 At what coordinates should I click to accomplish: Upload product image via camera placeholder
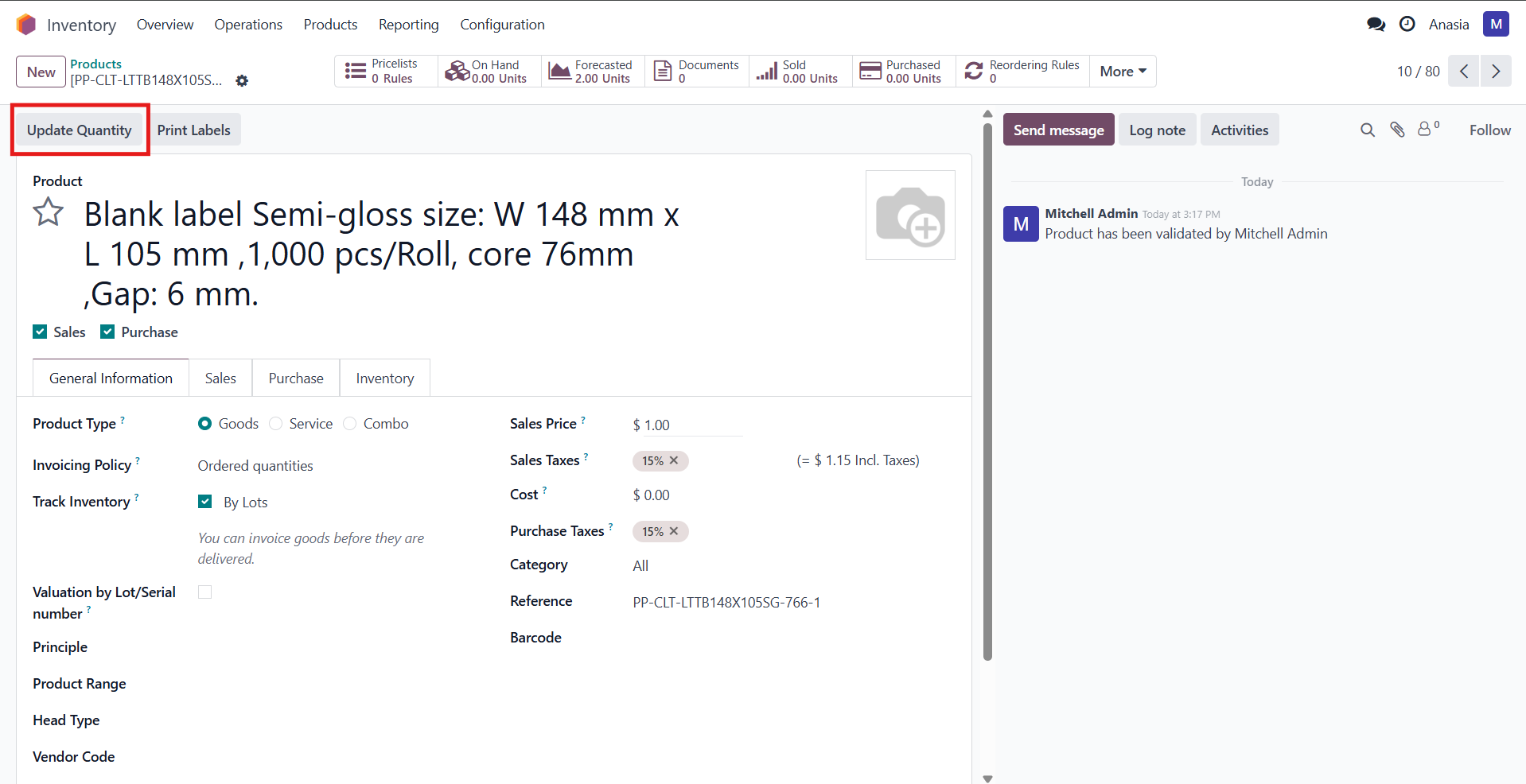[910, 215]
